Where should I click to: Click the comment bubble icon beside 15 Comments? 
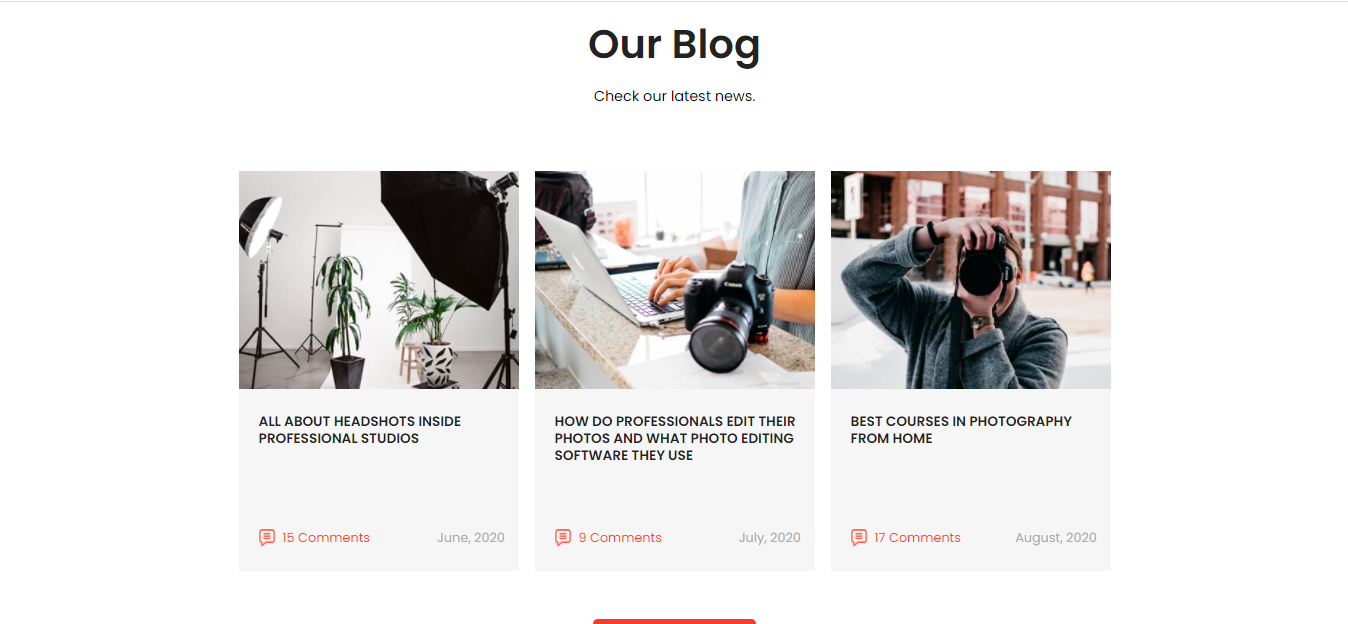(267, 538)
